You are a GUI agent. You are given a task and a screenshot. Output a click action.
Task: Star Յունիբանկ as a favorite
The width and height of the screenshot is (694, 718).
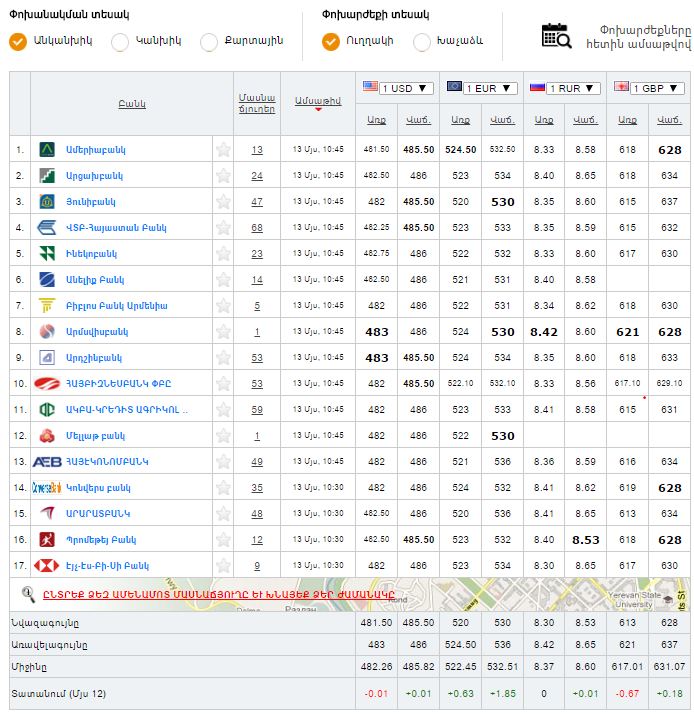point(223,201)
